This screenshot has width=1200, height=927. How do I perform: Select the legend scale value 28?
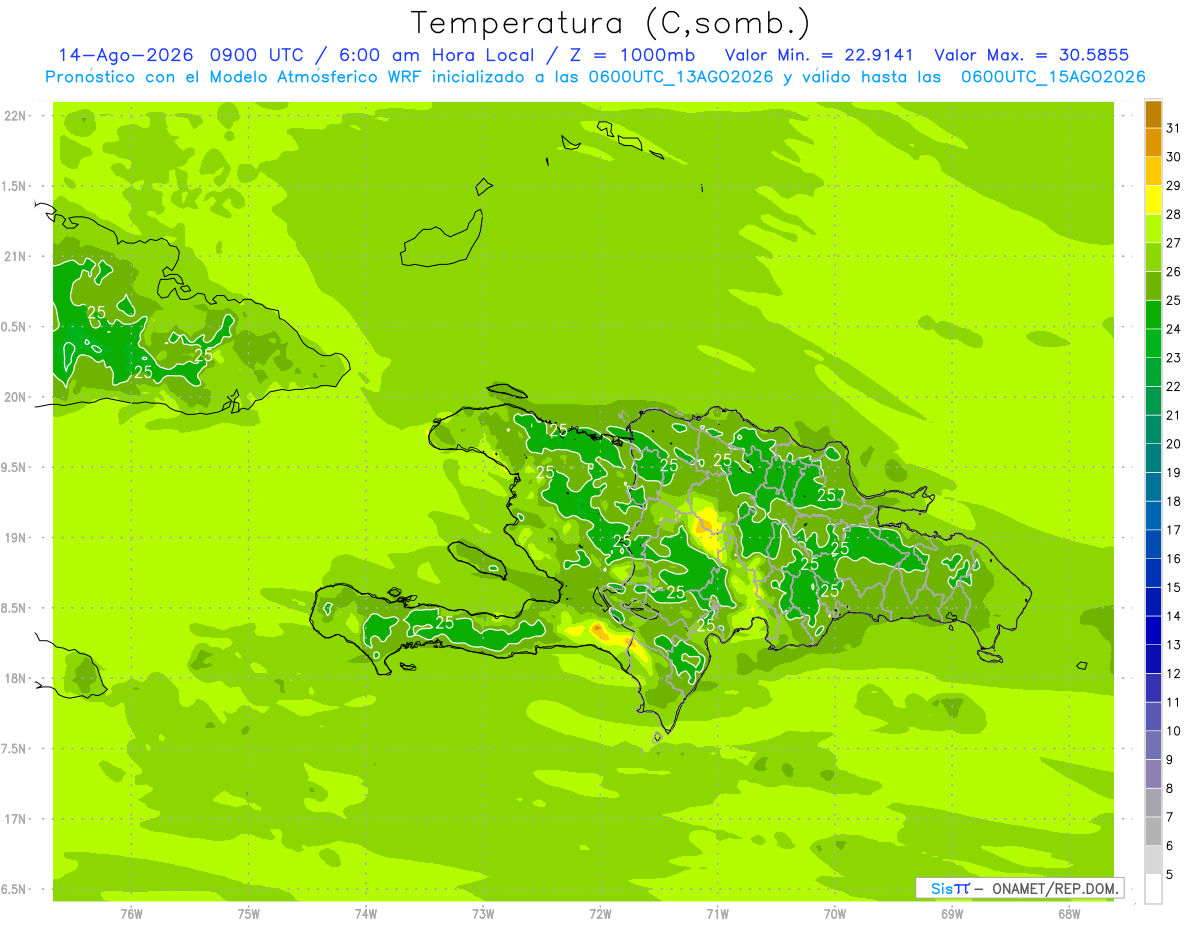tap(1174, 214)
